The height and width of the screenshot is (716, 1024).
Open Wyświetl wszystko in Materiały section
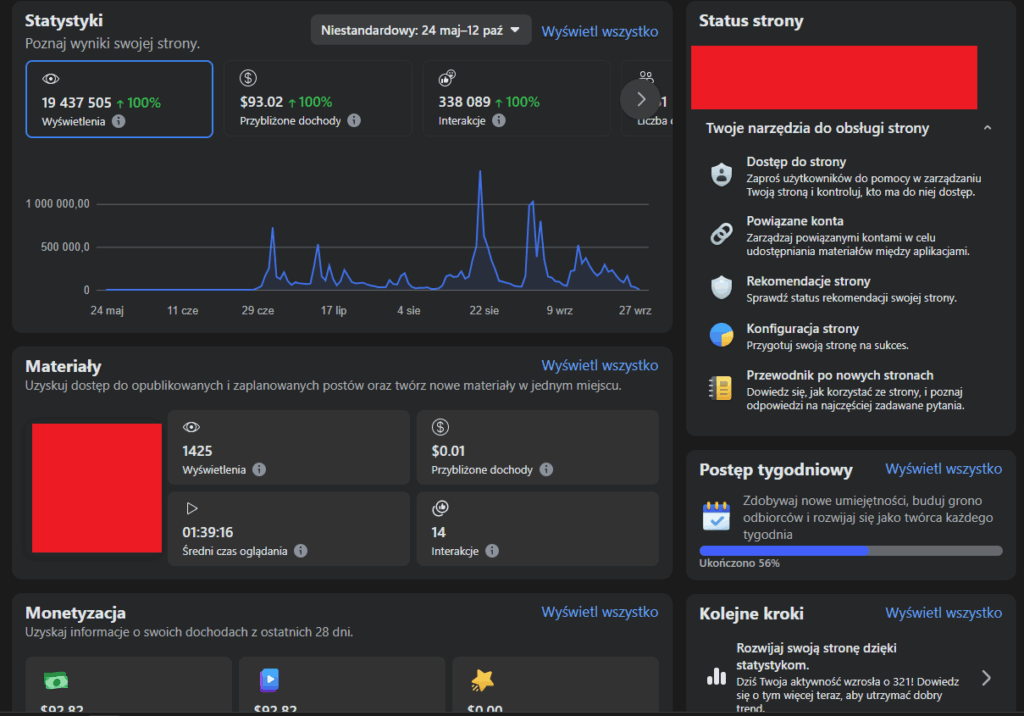tap(599, 365)
